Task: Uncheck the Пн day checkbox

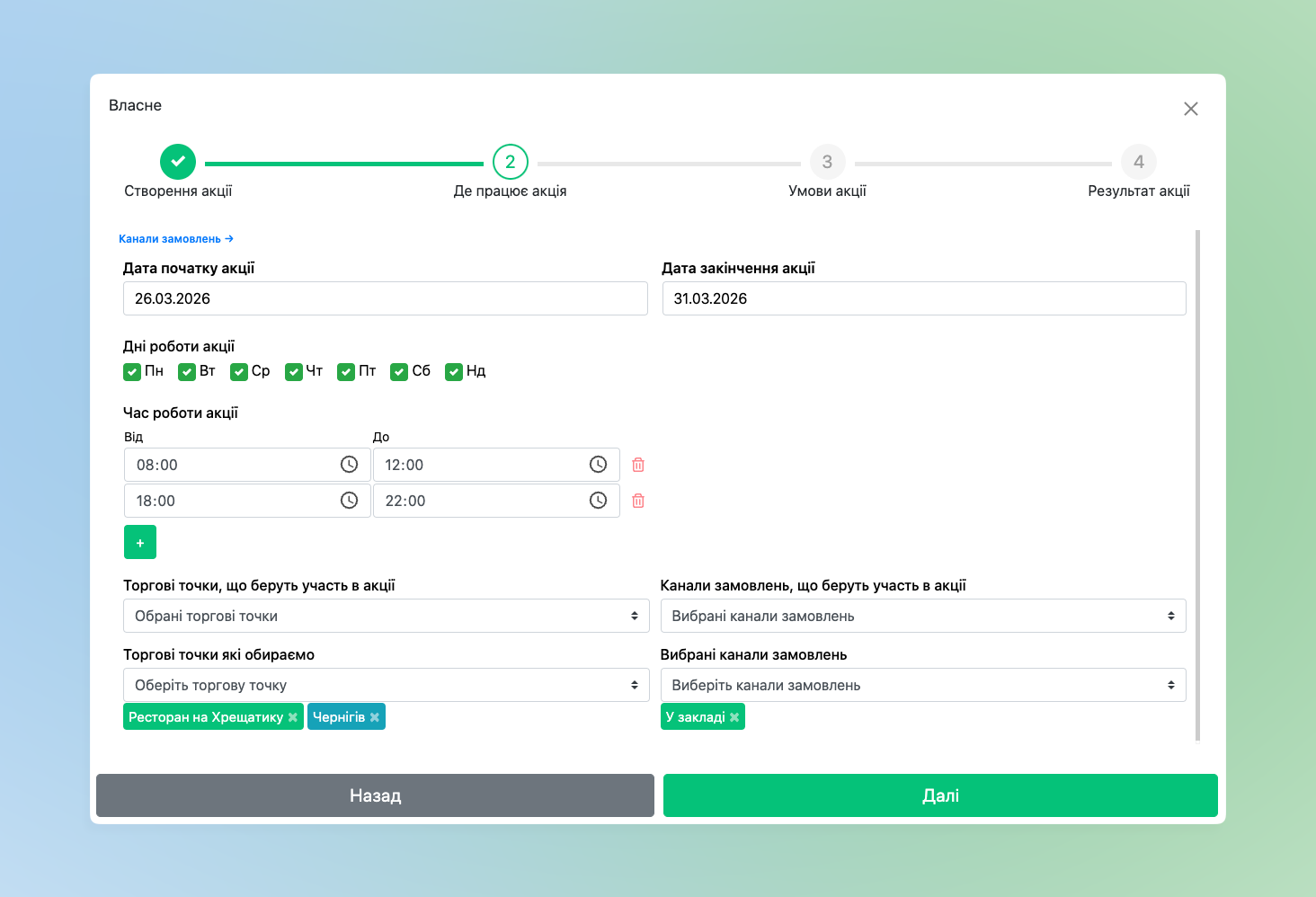Action: [132, 372]
